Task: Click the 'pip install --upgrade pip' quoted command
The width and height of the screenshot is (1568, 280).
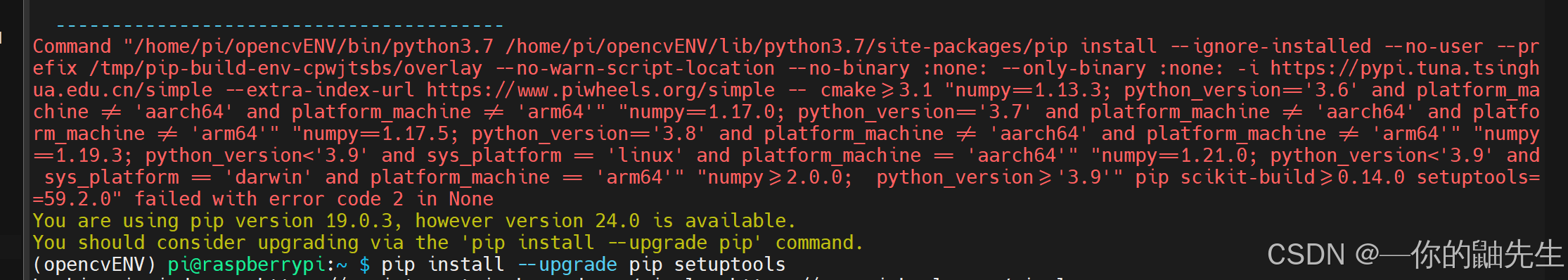Action: point(612,243)
